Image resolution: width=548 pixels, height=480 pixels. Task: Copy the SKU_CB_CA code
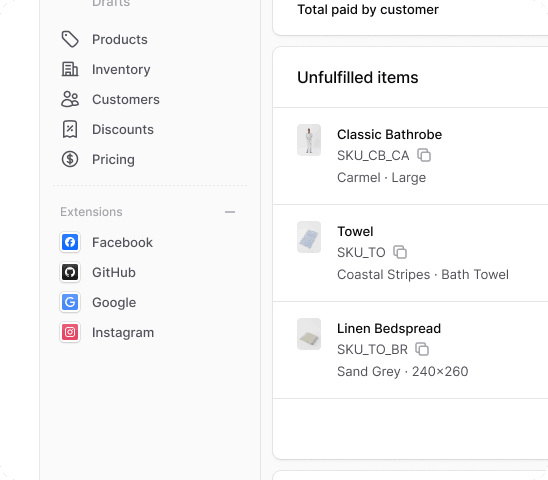pyautogui.click(x=424, y=155)
